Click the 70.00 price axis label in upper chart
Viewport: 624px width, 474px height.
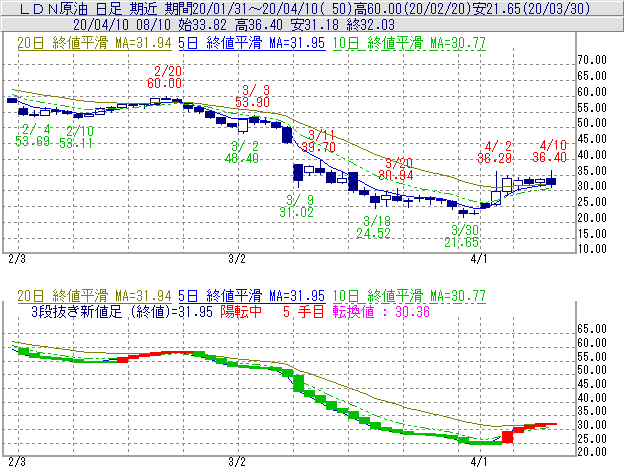[x=592, y=60]
